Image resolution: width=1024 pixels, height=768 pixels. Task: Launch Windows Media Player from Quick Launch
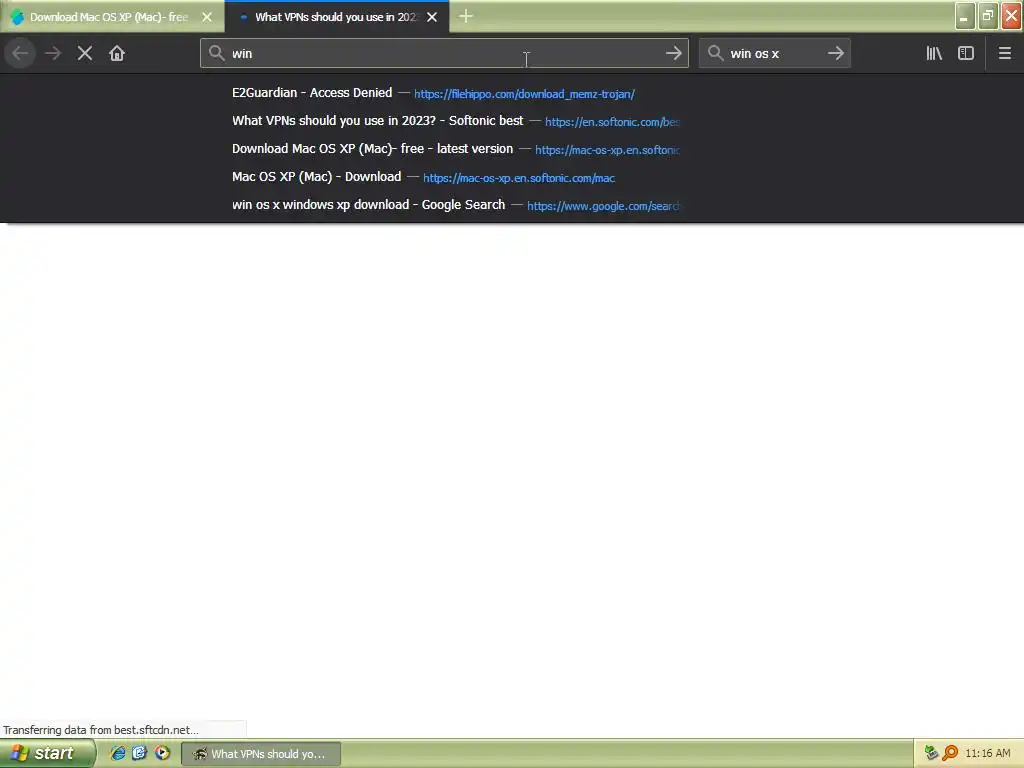[162, 754]
